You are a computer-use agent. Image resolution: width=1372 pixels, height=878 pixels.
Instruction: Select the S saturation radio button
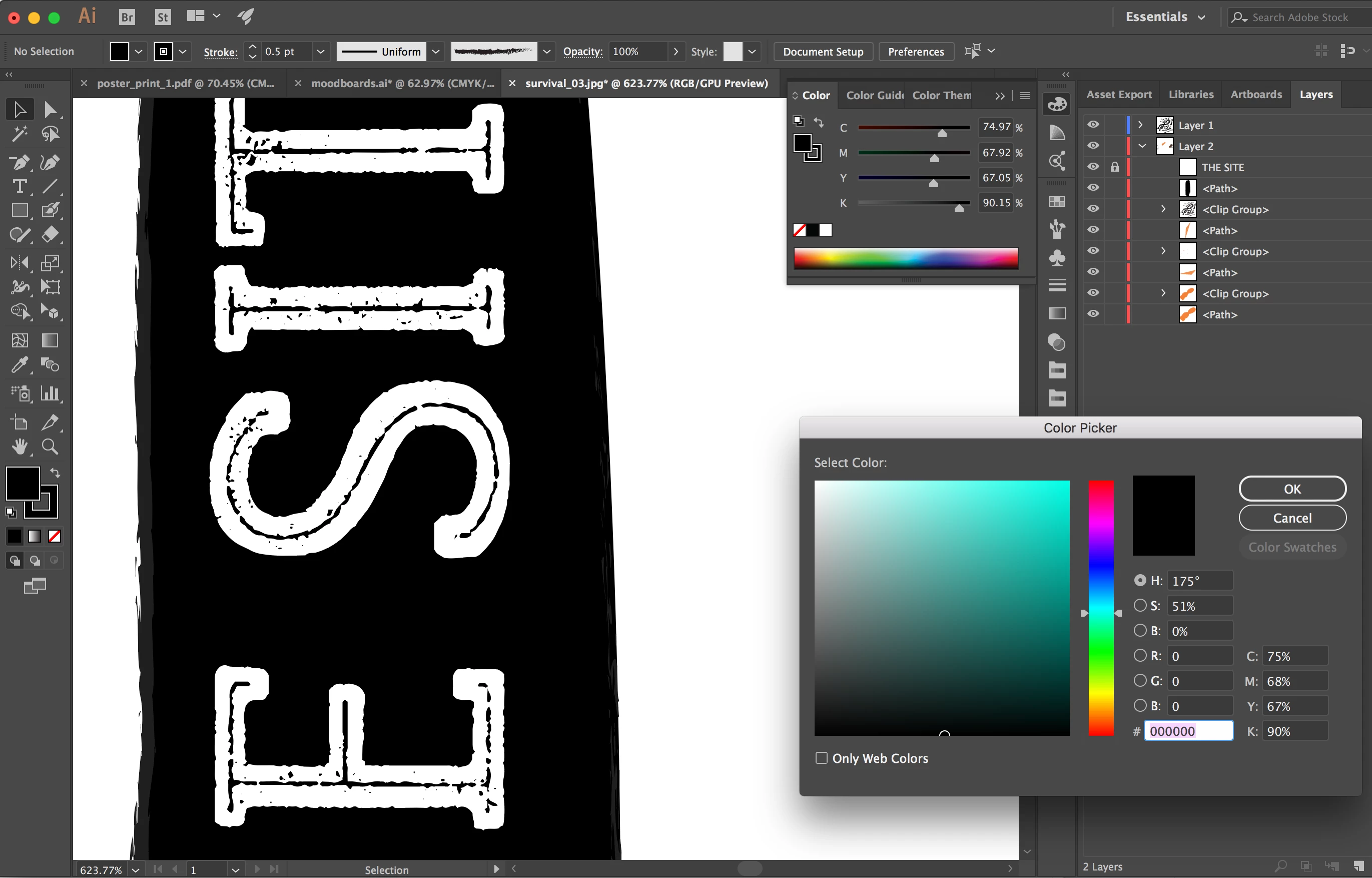[x=1139, y=606]
